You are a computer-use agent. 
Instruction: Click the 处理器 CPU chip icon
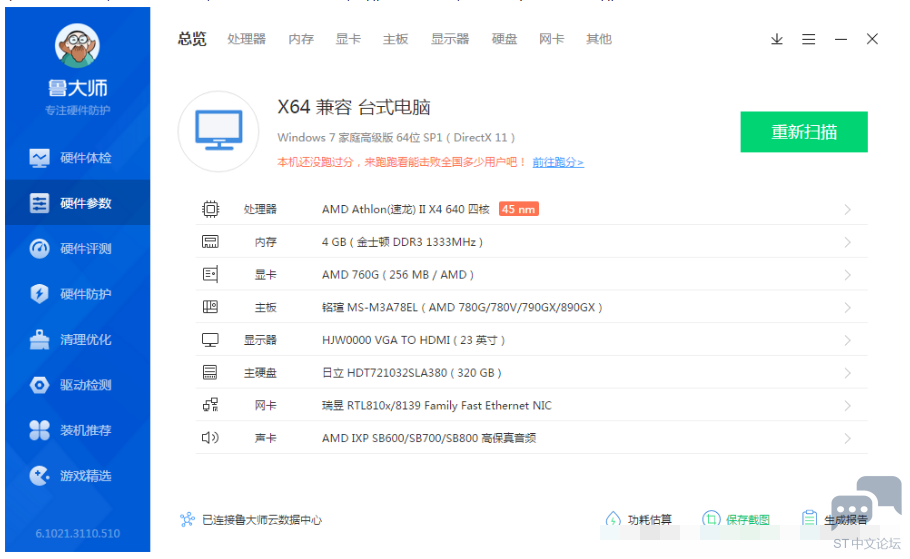[210, 209]
